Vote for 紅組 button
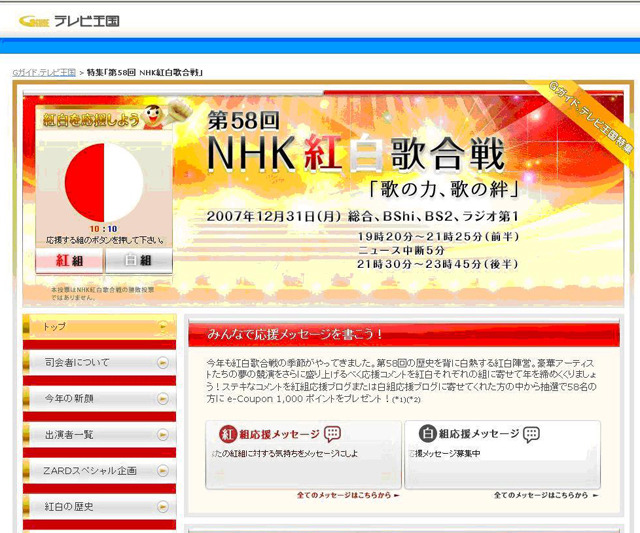 pyautogui.click(x=69, y=260)
